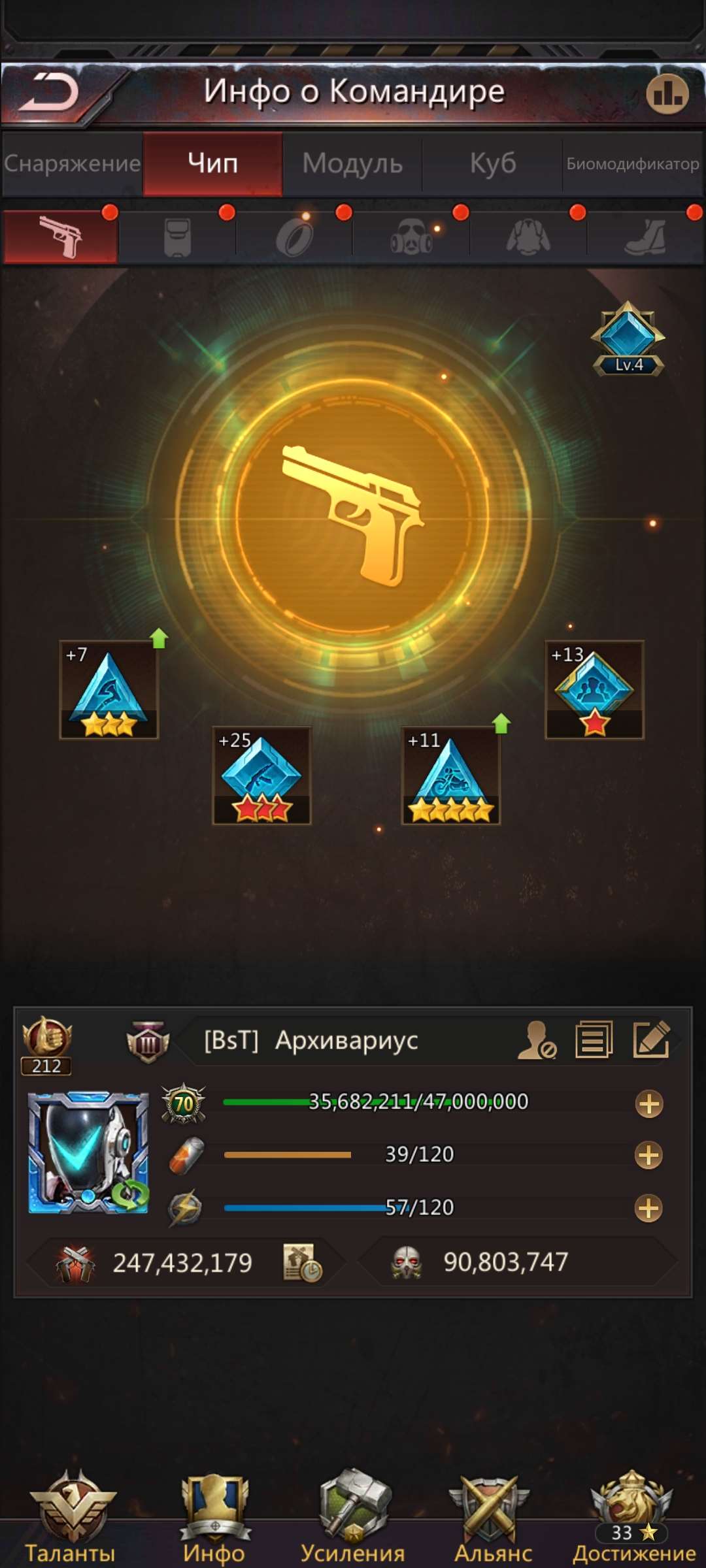Open the statistics chart icon
The image size is (706, 1568).
667,93
